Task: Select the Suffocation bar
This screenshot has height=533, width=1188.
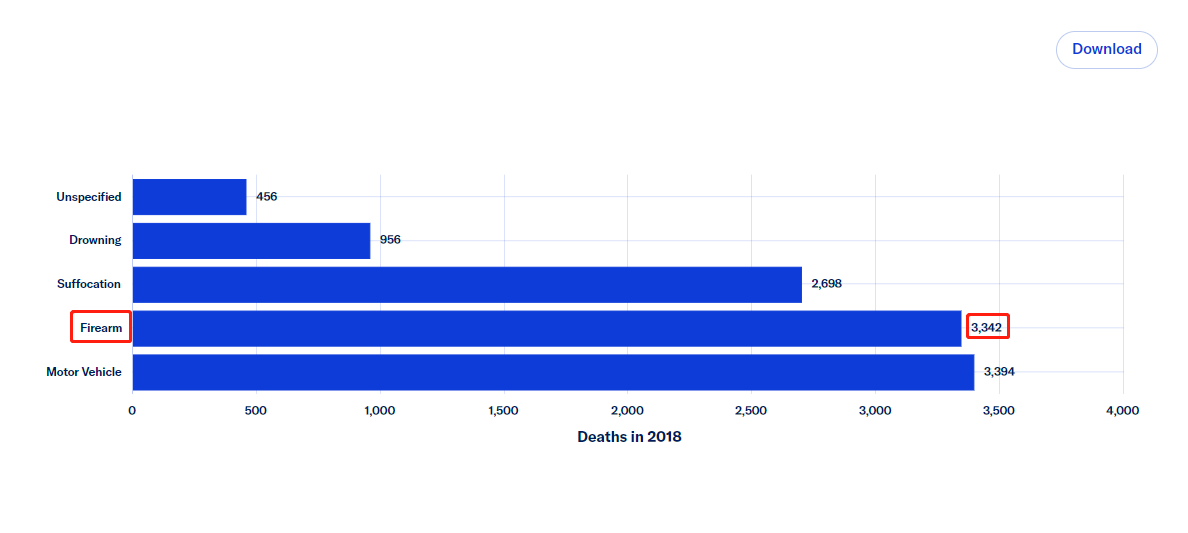Action: tap(466, 284)
